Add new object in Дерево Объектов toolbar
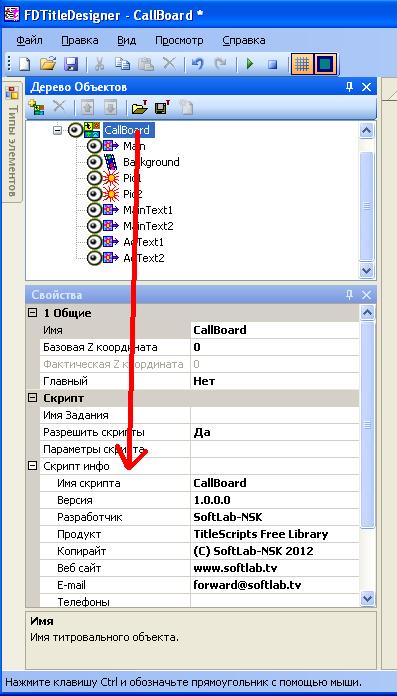The width and height of the screenshot is (397, 696). 36,107
